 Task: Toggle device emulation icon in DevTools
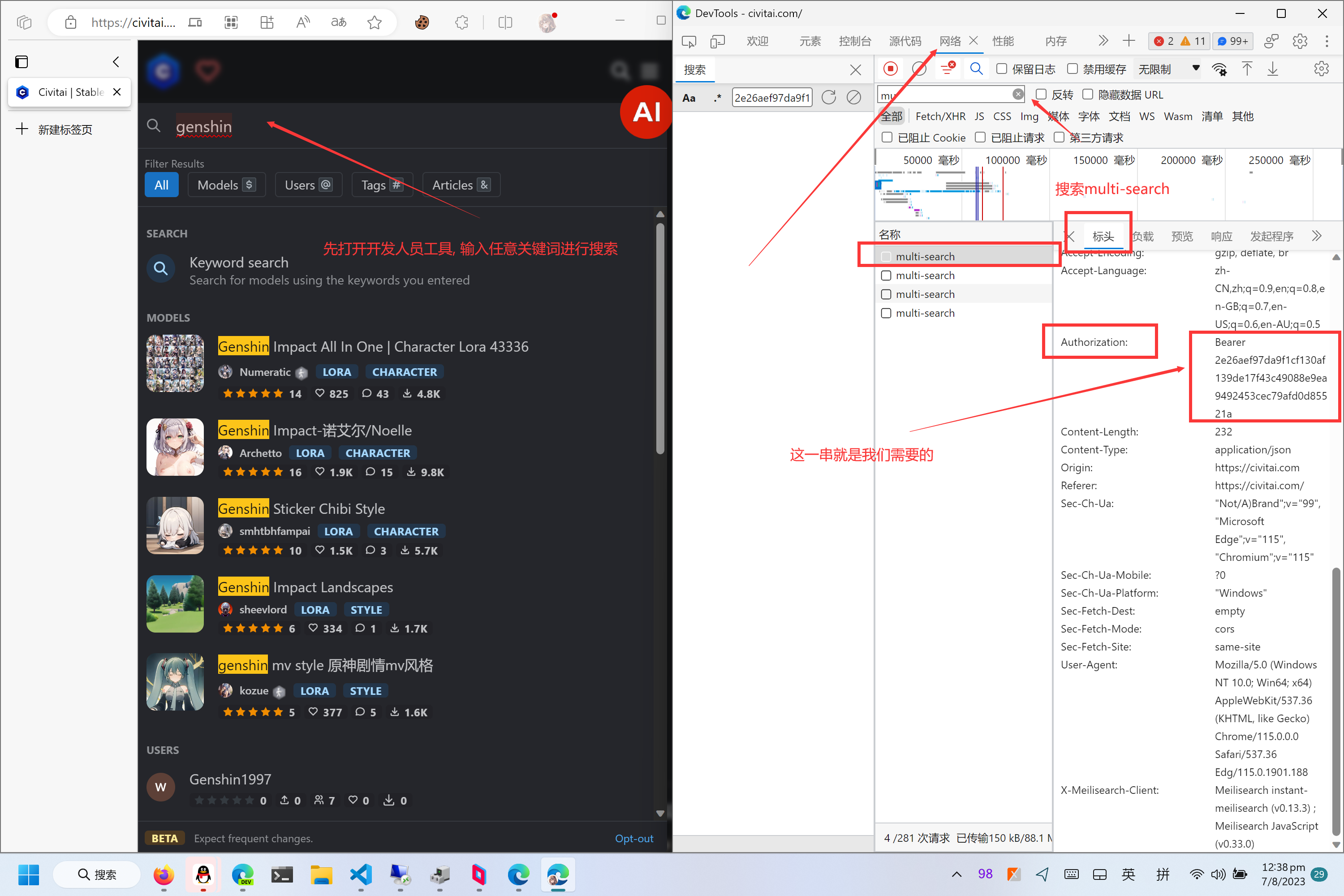pos(717,41)
